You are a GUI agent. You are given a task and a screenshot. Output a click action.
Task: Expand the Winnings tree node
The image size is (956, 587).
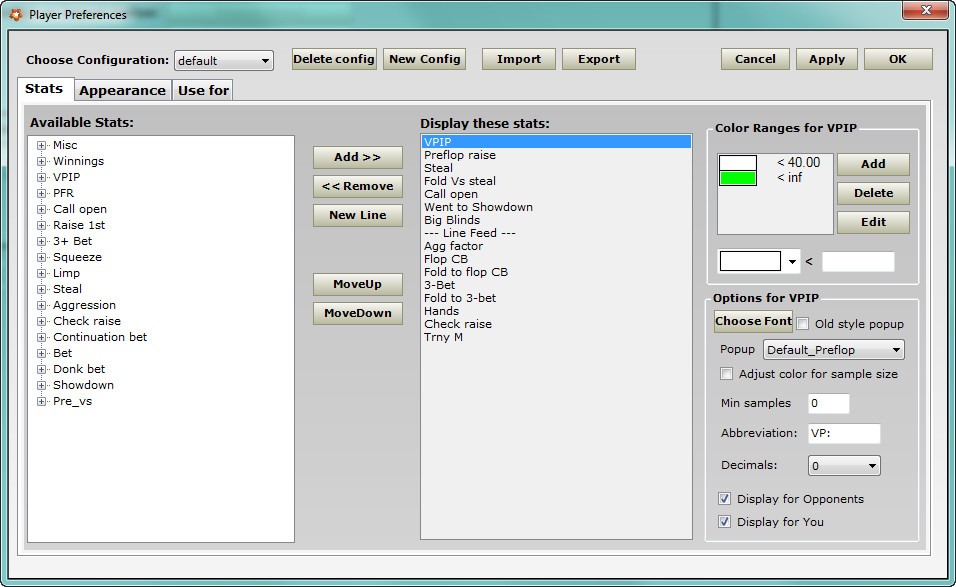point(41,161)
